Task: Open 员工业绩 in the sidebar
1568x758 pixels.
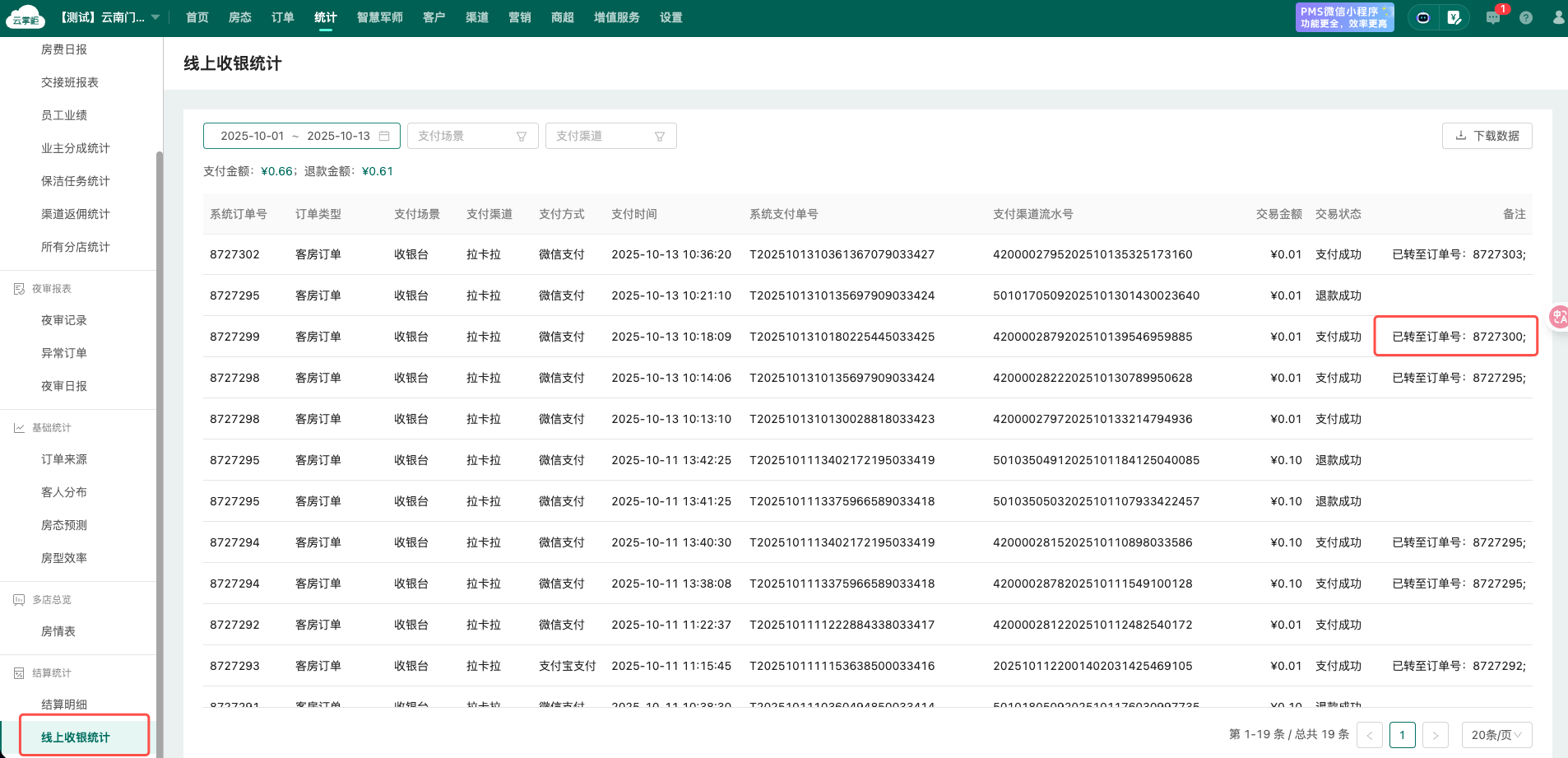Action: (64, 115)
